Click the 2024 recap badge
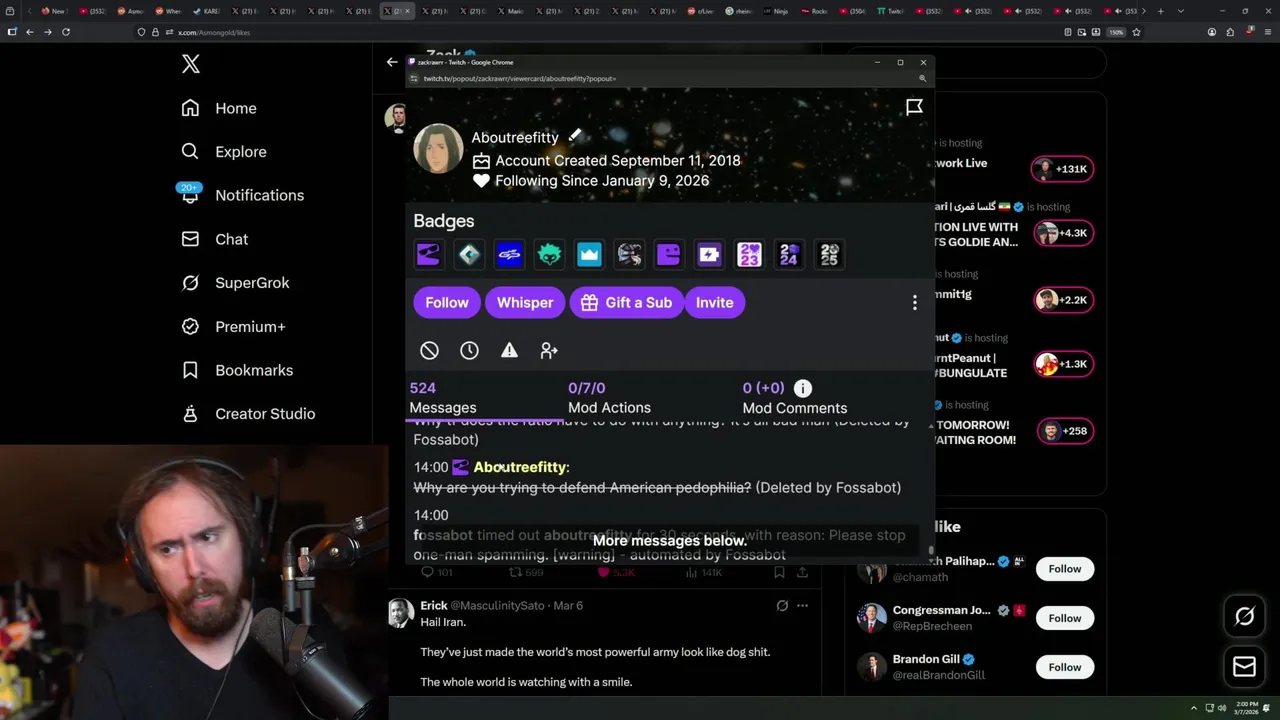 tap(789, 255)
